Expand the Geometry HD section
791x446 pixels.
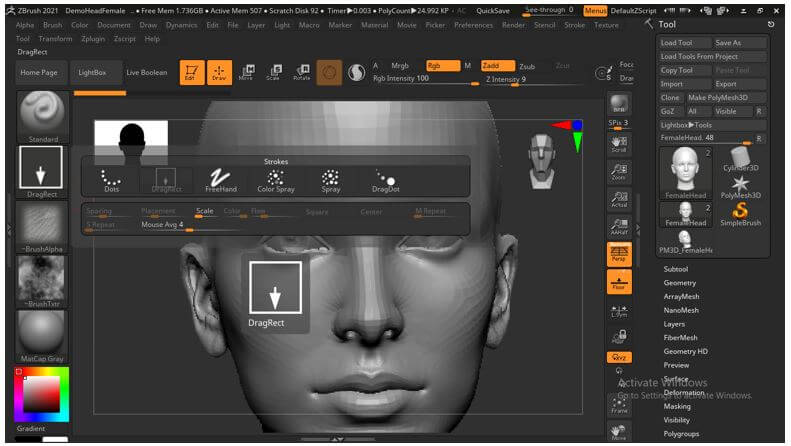(x=686, y=351)
